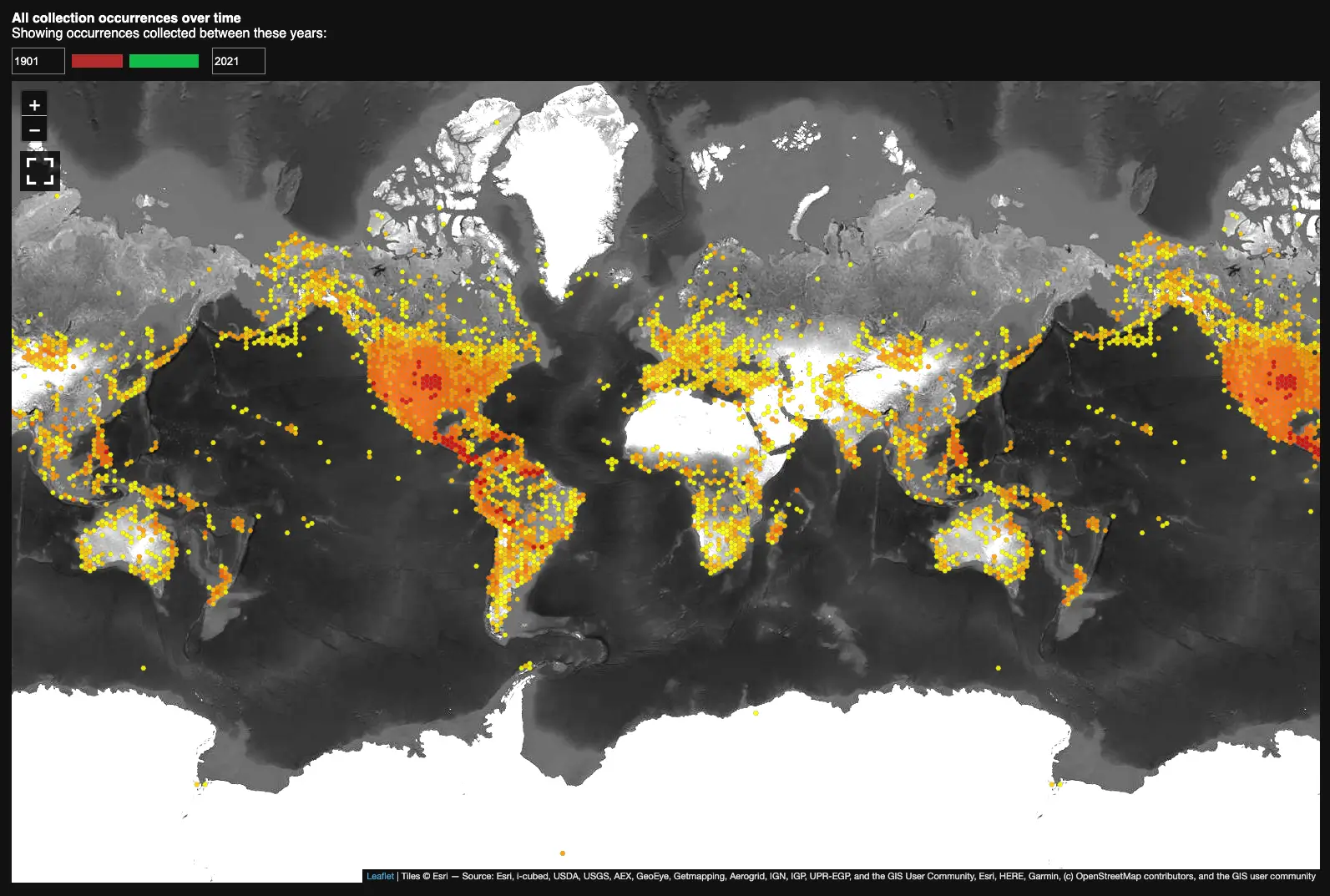Click the lone orange dot in Antarctica

tap(563, 853)
